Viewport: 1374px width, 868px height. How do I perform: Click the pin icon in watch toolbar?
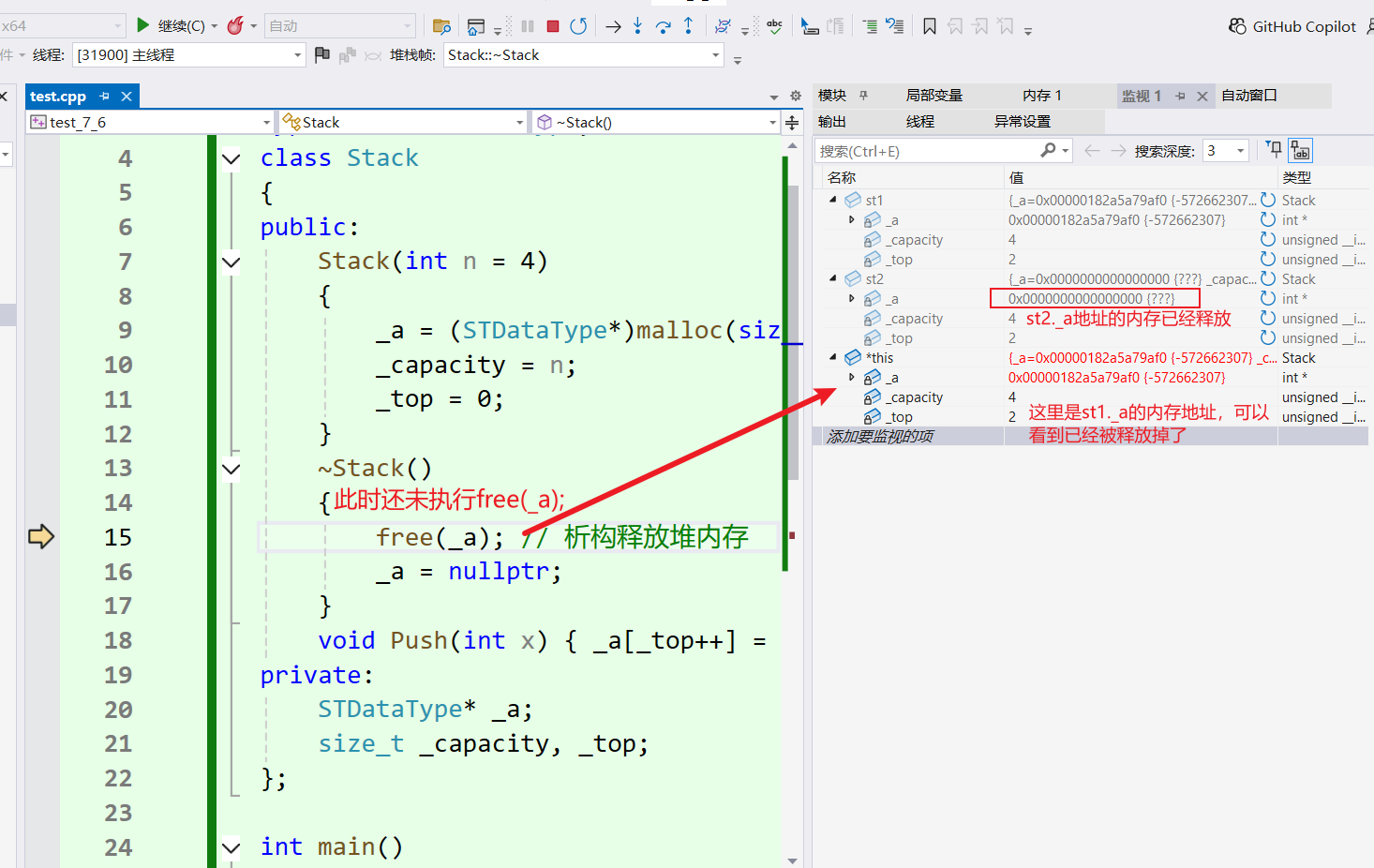point(1274,149)
